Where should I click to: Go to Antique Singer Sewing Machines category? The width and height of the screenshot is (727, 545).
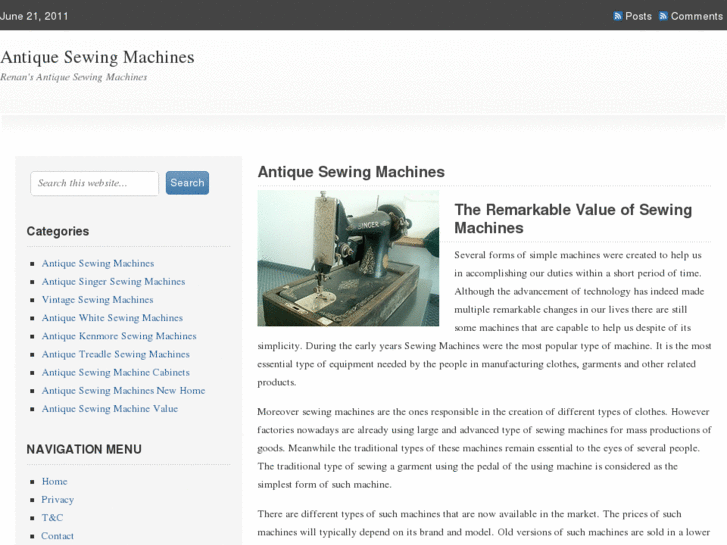(113, 282)
